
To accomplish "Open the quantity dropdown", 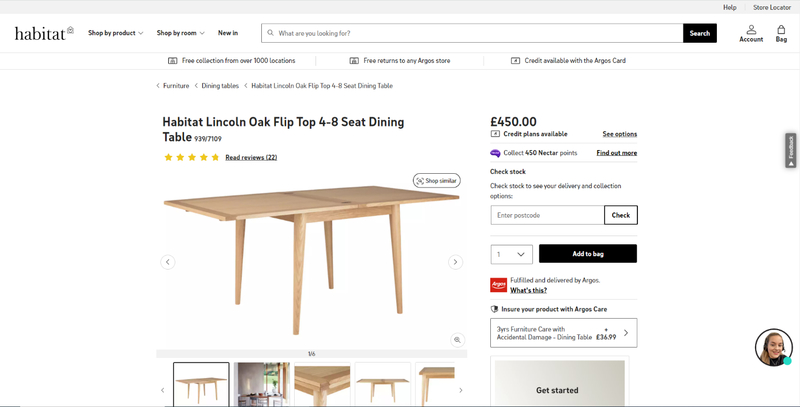I will tap(511, 254).
